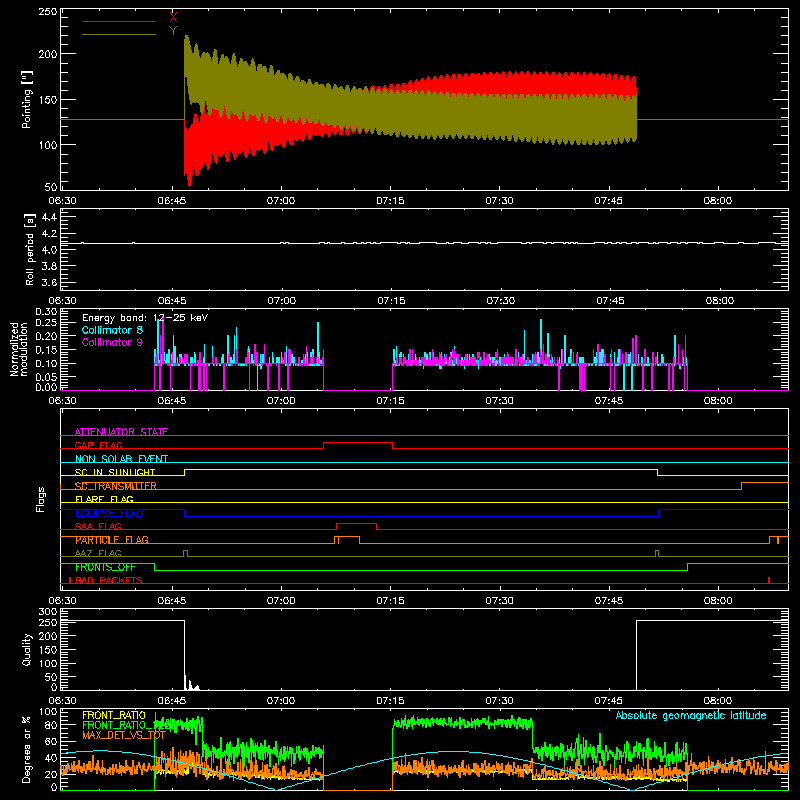800x800 pixels.
Task: Select the NON_SOLAR_EVENT label
Action: [x=121, y=459]
